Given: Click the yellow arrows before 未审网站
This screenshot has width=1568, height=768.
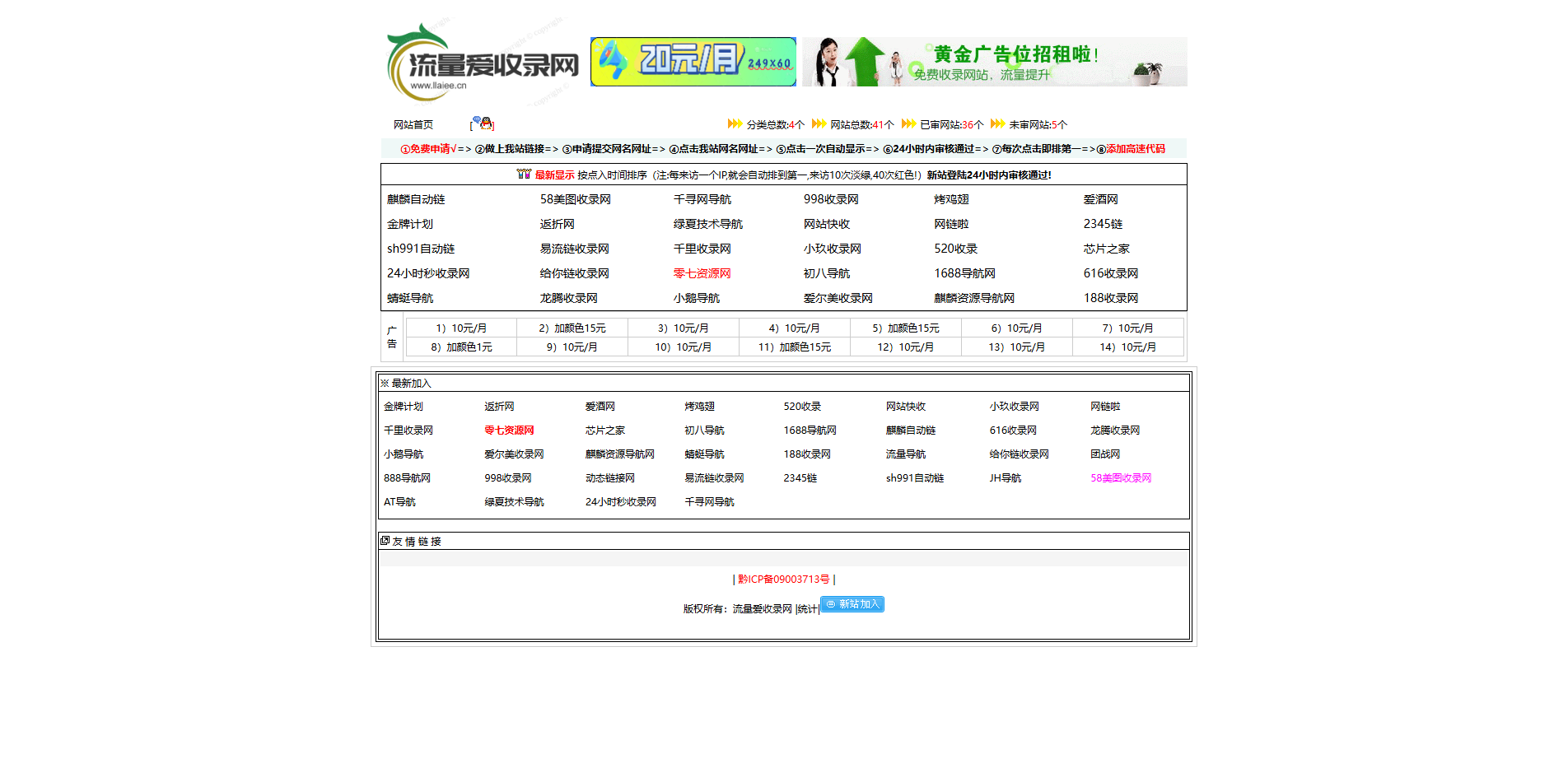Looking at the screenshot, I should tap(996, 123).
